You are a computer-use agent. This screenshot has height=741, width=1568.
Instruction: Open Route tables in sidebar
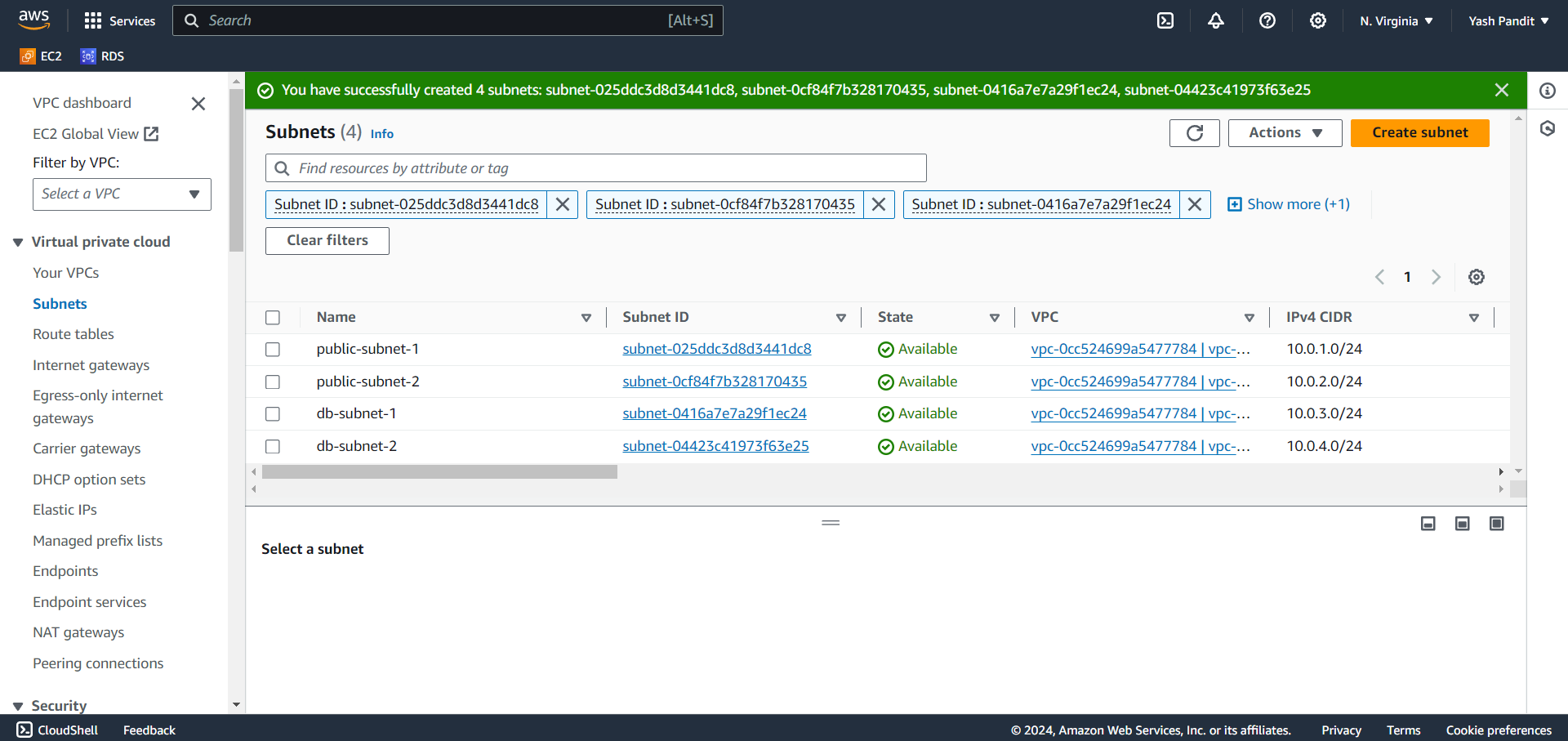coord(73,334)
